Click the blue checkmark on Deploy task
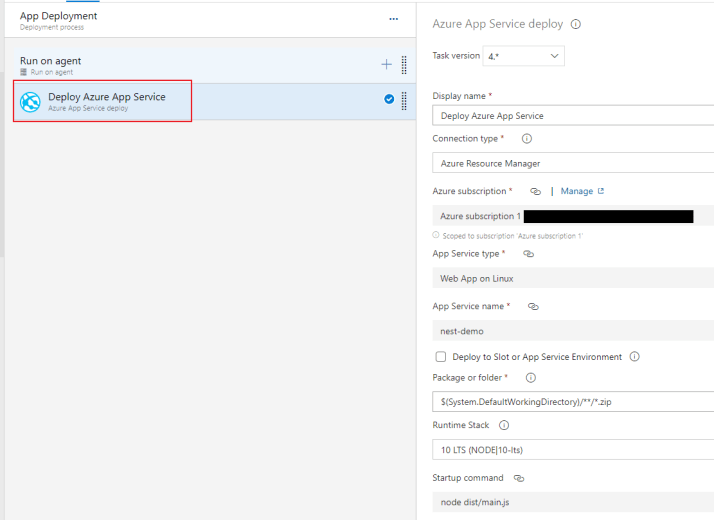 coord(389,99)
